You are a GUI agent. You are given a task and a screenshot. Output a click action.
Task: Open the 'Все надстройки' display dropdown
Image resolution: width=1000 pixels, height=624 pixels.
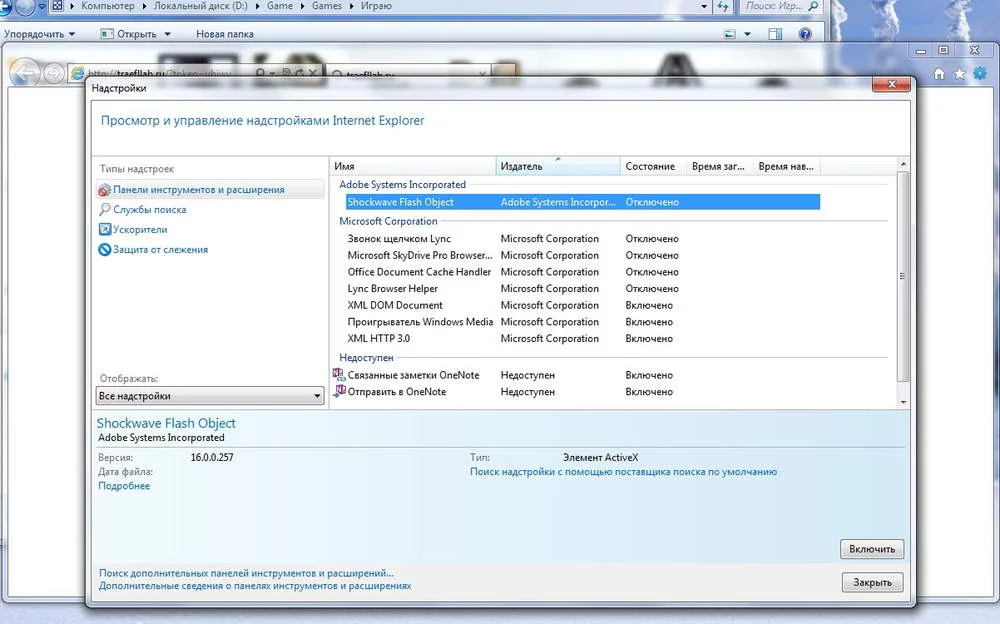coord(211,396)
